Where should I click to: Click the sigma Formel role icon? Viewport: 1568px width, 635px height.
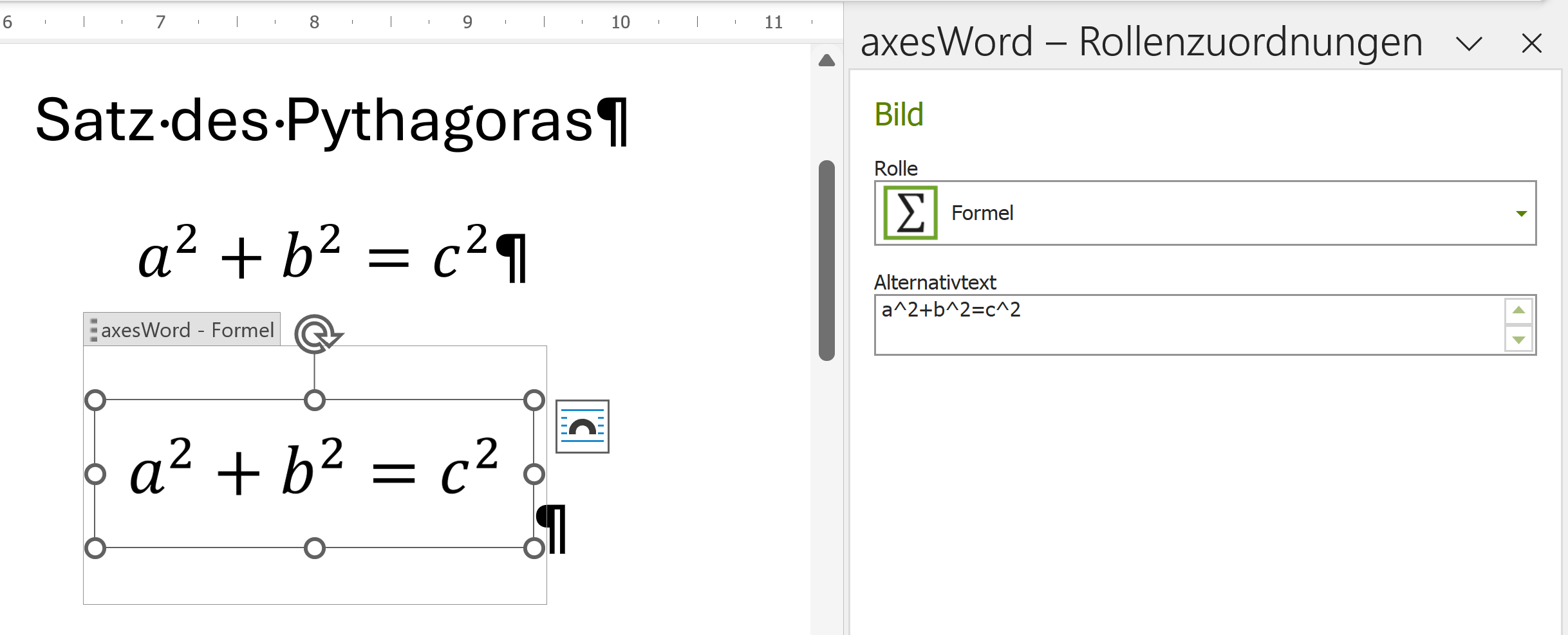[x=910, y=213]
